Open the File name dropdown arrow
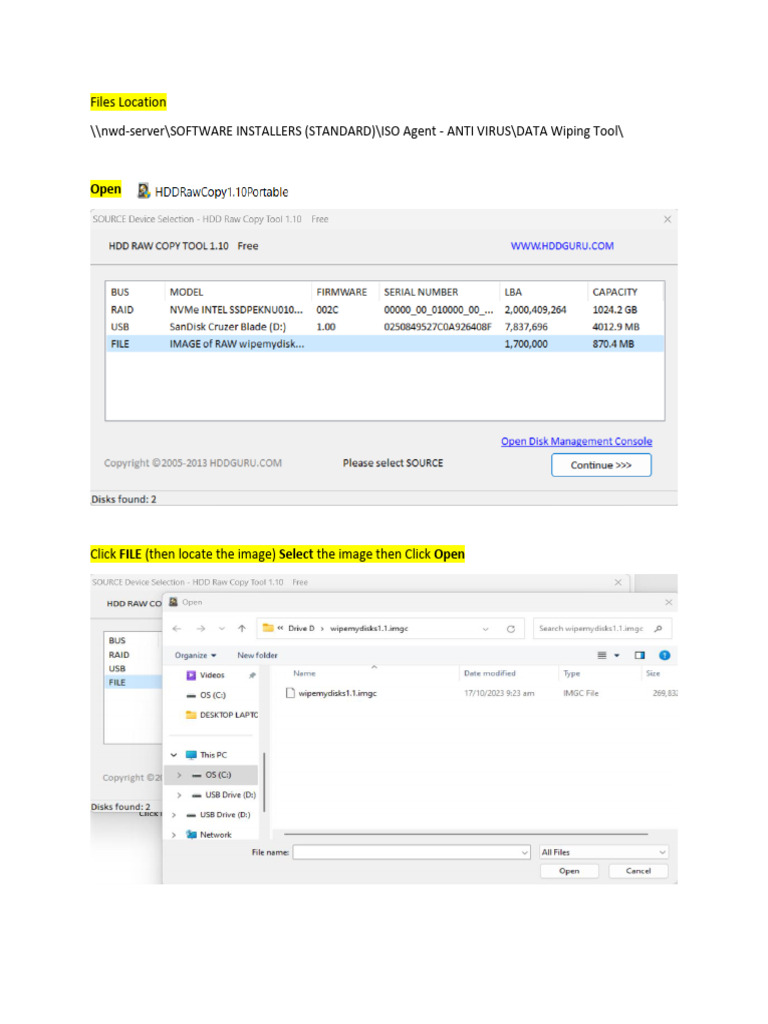The width and height of the screenshot is (768, 1024). click(524, 852)
